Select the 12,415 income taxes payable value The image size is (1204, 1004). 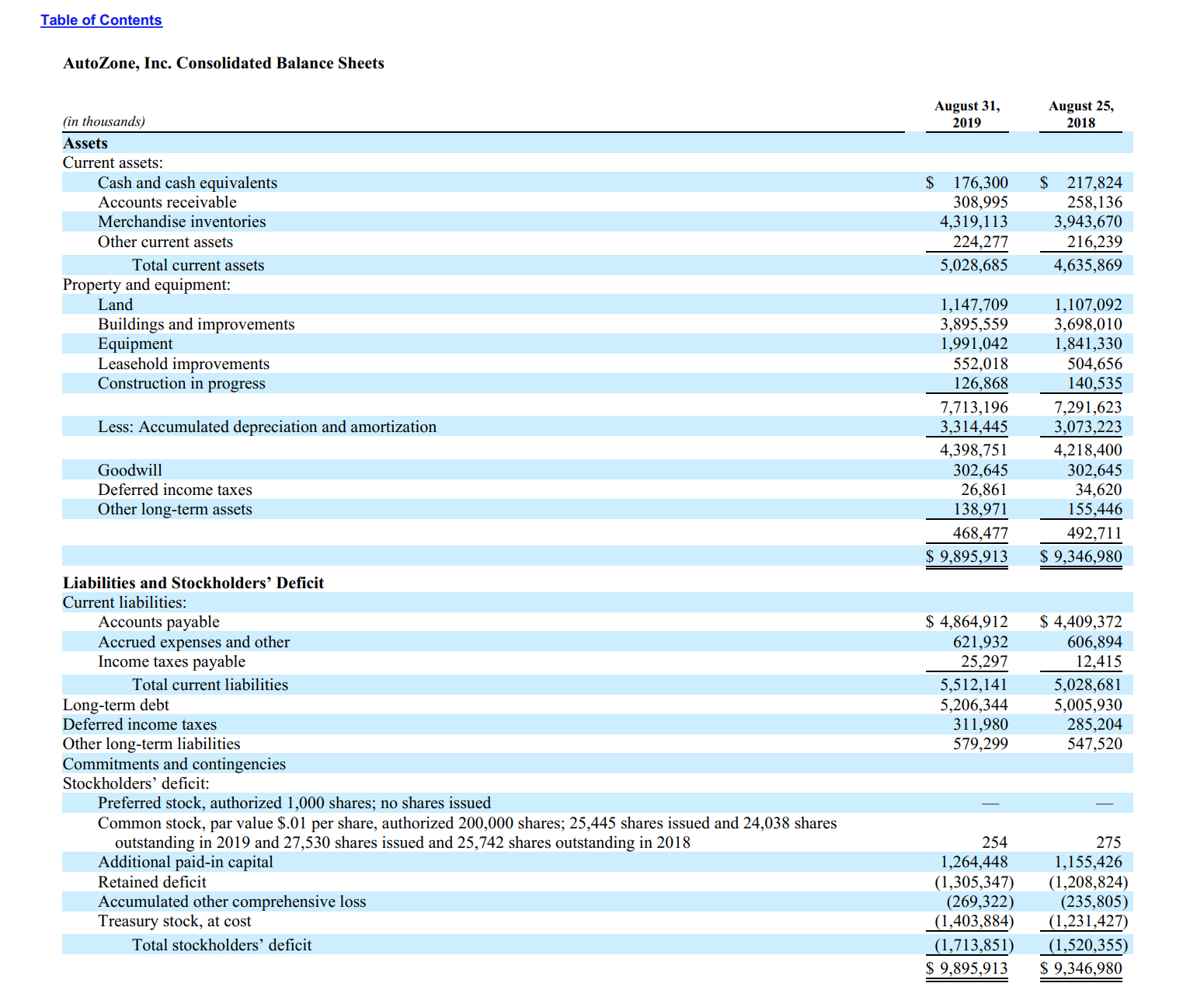point(1098,661)
